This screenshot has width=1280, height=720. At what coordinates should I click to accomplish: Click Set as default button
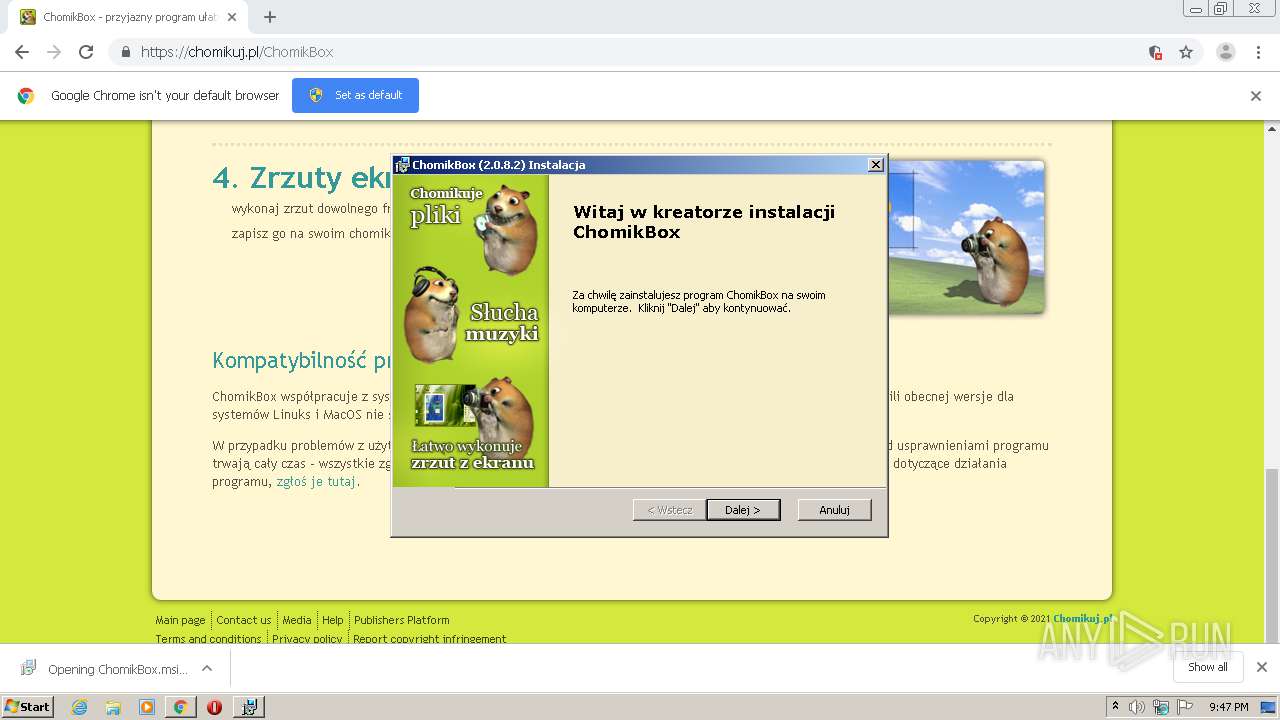point(355,95)
